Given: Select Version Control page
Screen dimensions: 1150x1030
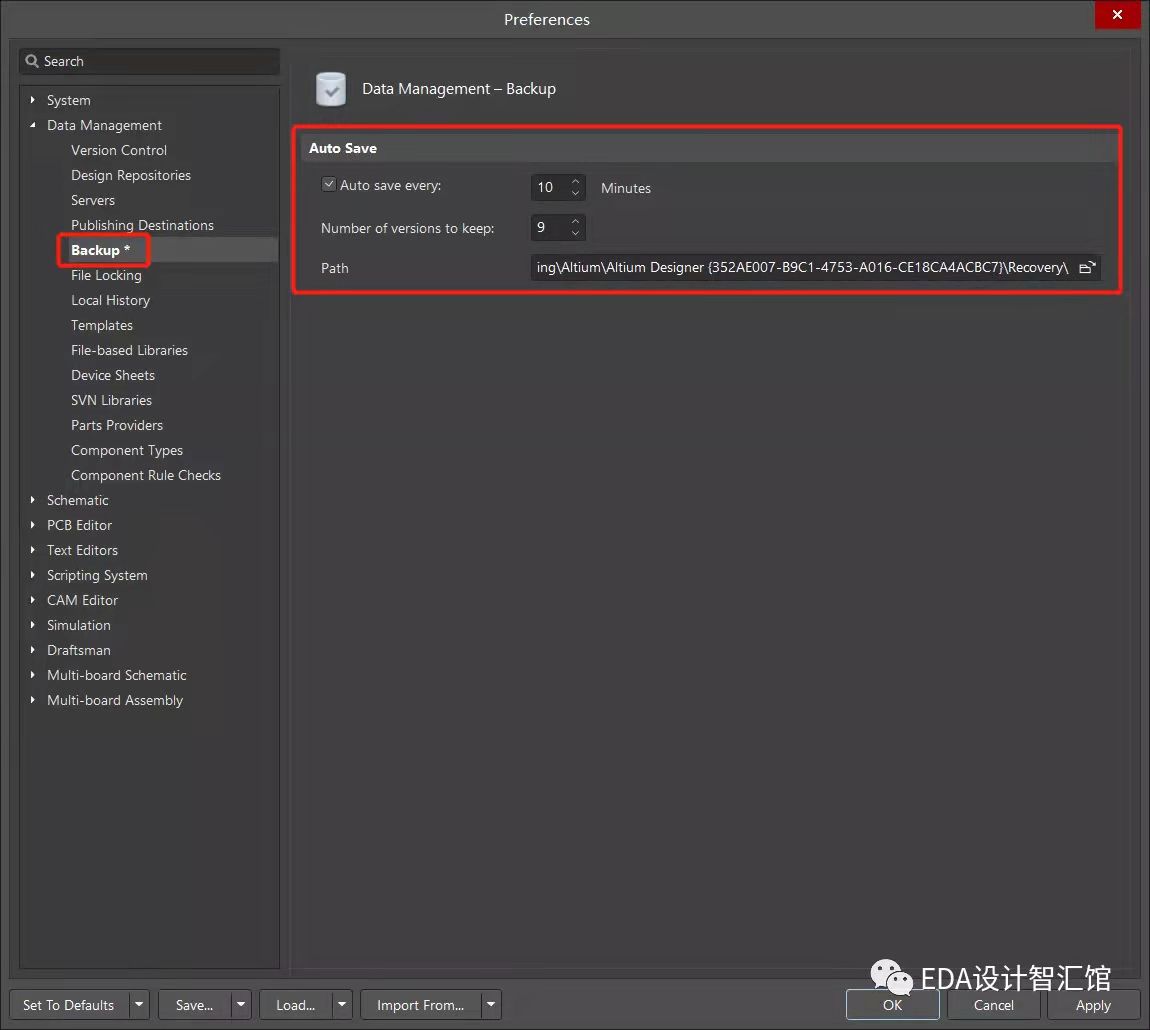Looking at the screenshot, I should coord(119,150).
